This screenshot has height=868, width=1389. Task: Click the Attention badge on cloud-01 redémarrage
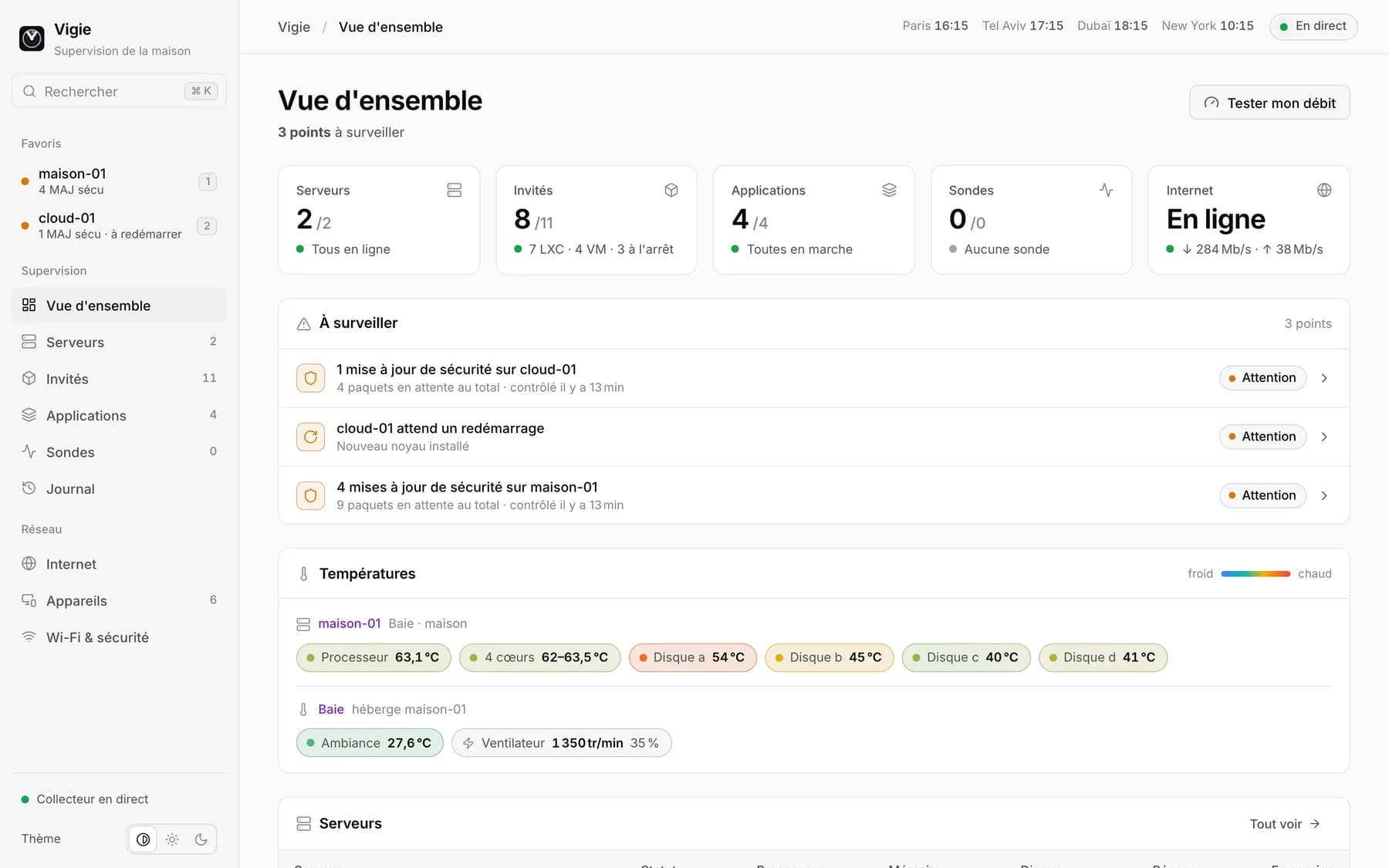(1262, 437)
